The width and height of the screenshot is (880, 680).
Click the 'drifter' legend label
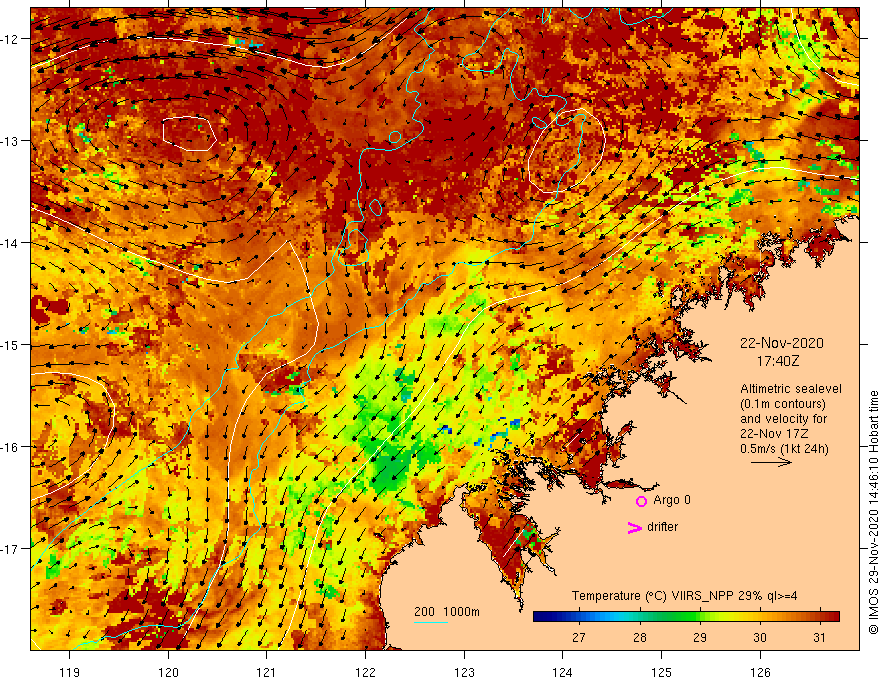coord(662,527)
